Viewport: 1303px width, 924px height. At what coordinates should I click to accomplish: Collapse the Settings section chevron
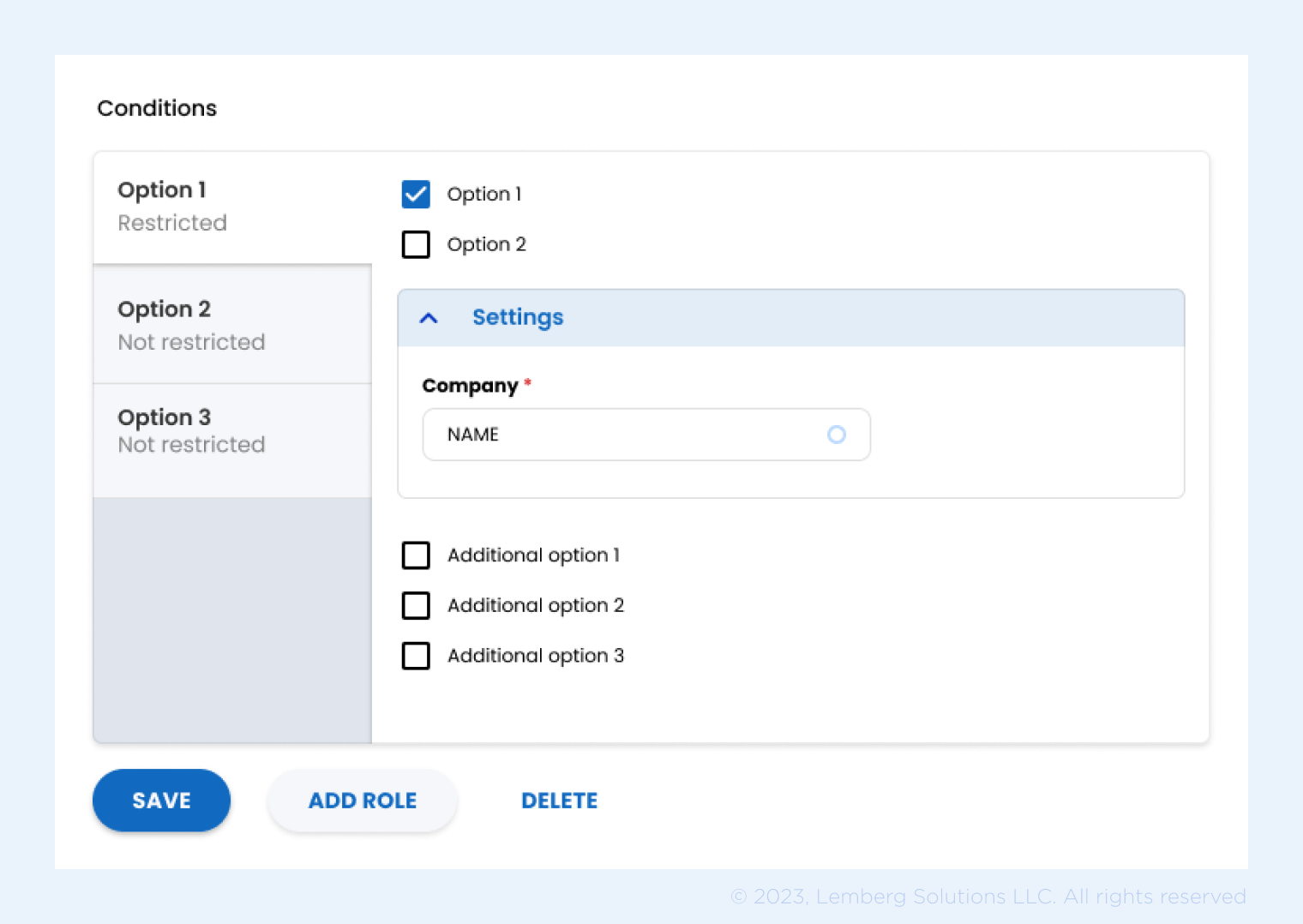click(428, 317)
